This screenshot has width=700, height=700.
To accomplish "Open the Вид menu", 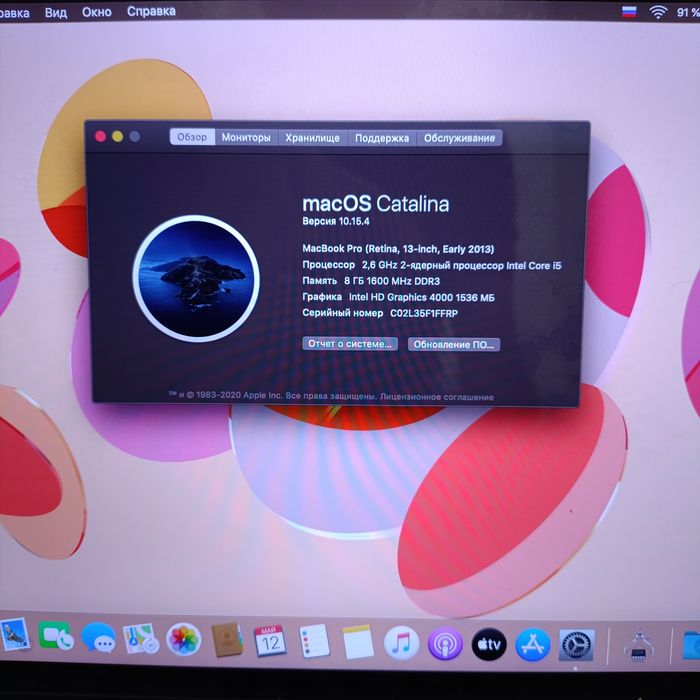I will click(56, 12).
